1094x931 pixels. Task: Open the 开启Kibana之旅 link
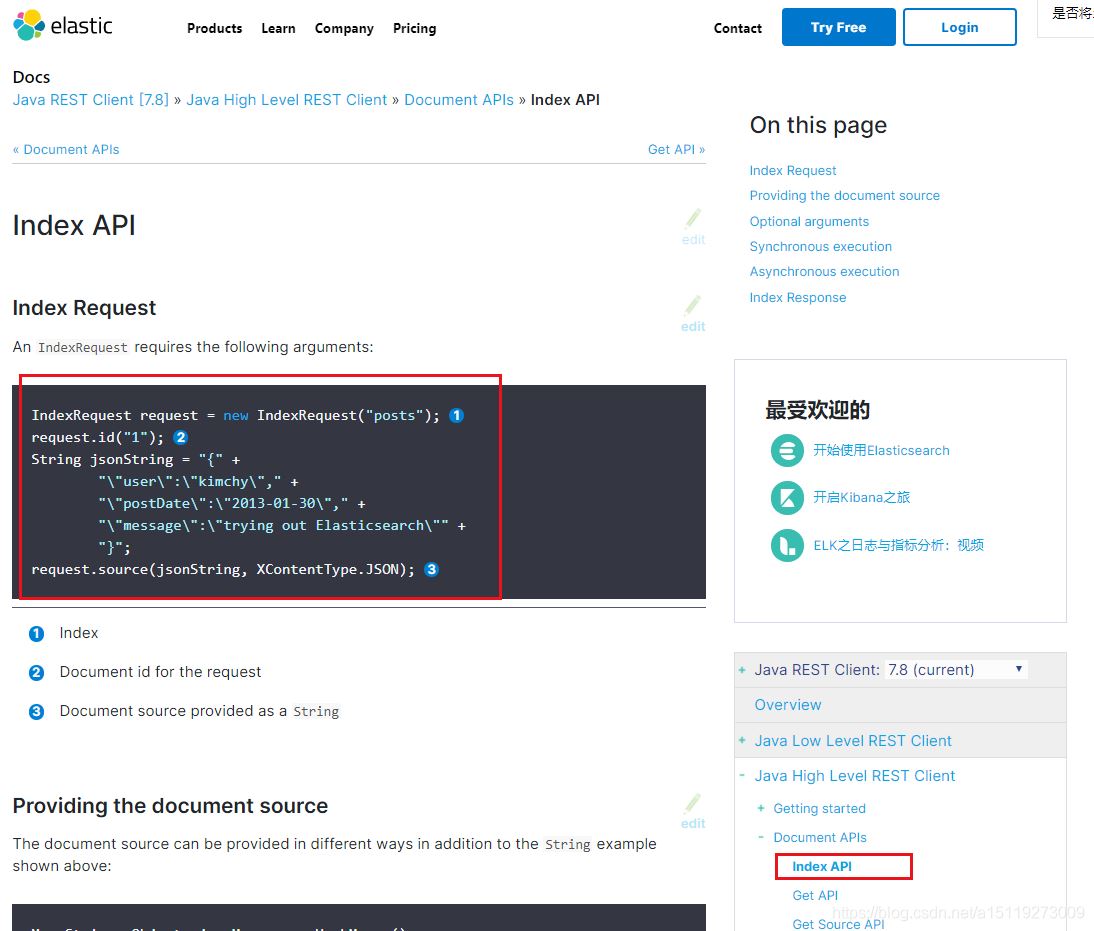pos(862,498)
